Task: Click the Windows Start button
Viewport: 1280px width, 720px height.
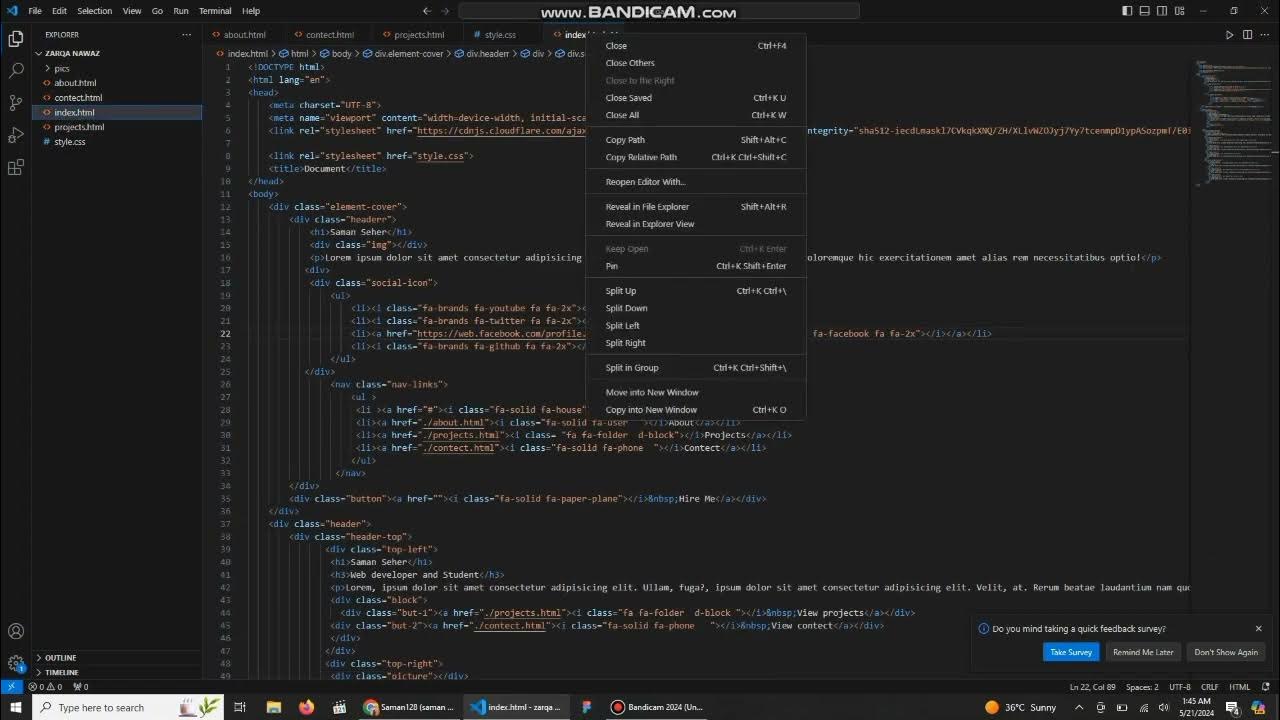Action: click(15, 707)
